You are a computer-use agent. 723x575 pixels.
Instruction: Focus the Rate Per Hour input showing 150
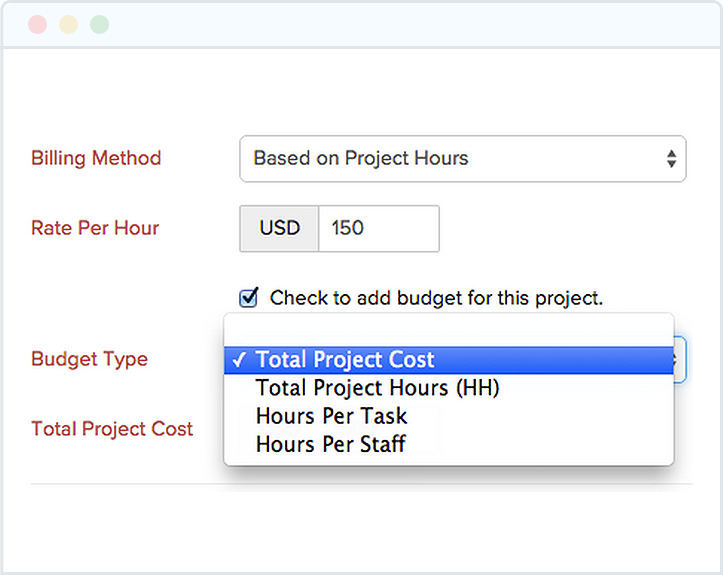378,228
